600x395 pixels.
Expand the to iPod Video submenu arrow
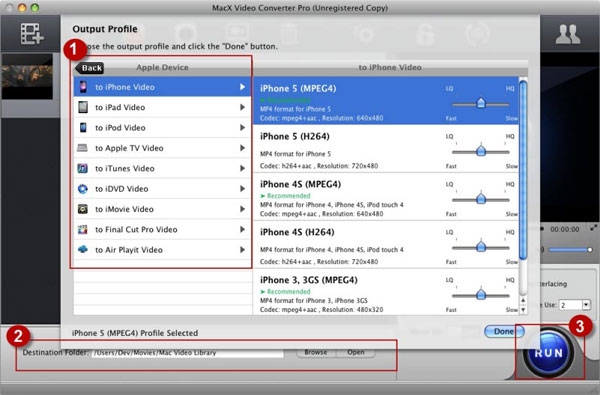pos(242,127)
